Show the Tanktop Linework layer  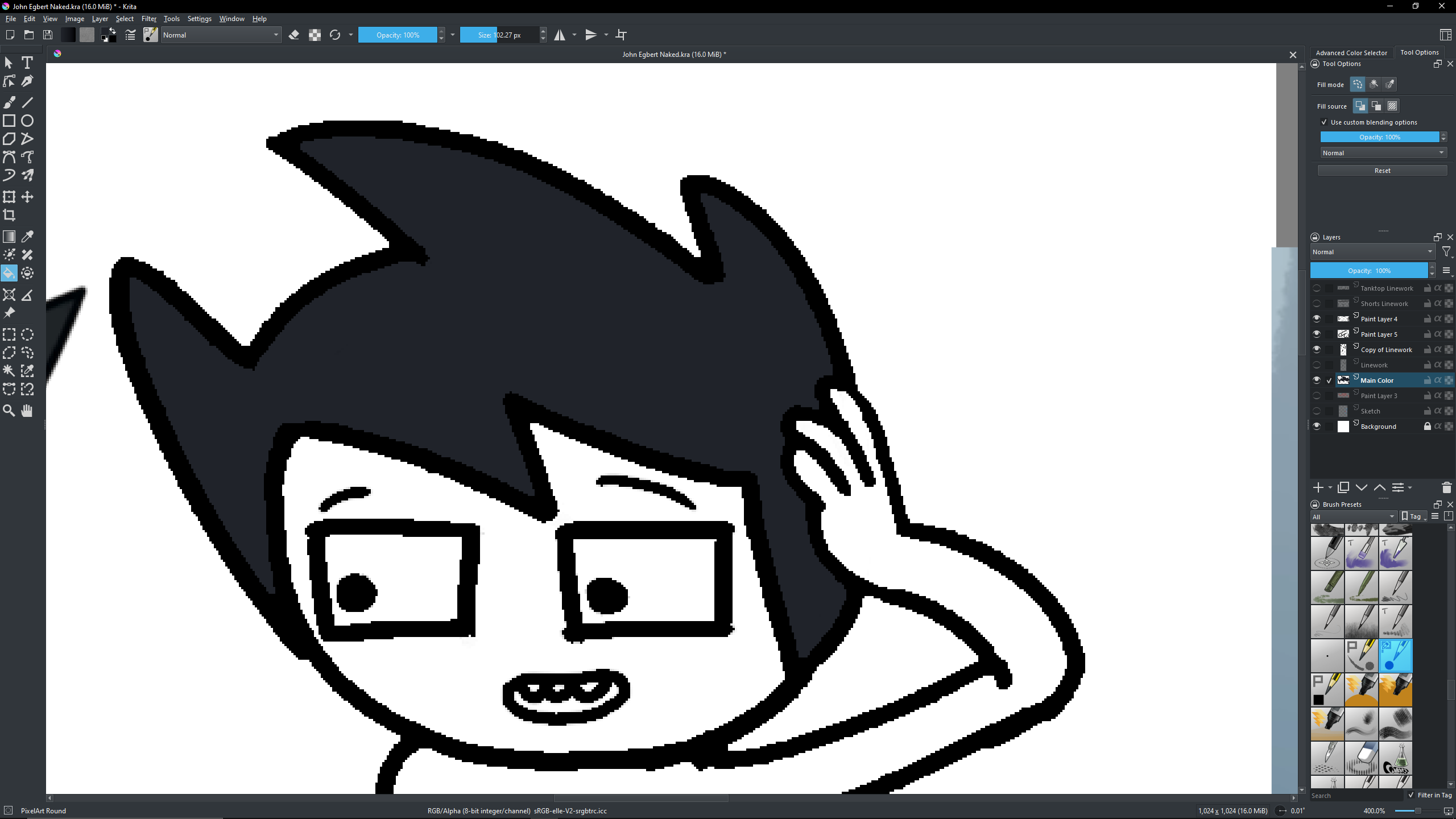tap(1317, 288)
